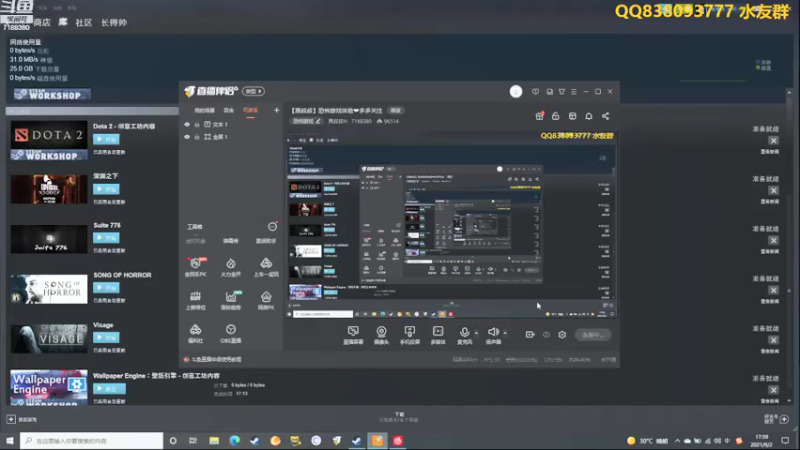Screen dimensions: 800x450
Task: Click the 修改 button next to stream title
Action: (x=396, y=110)
